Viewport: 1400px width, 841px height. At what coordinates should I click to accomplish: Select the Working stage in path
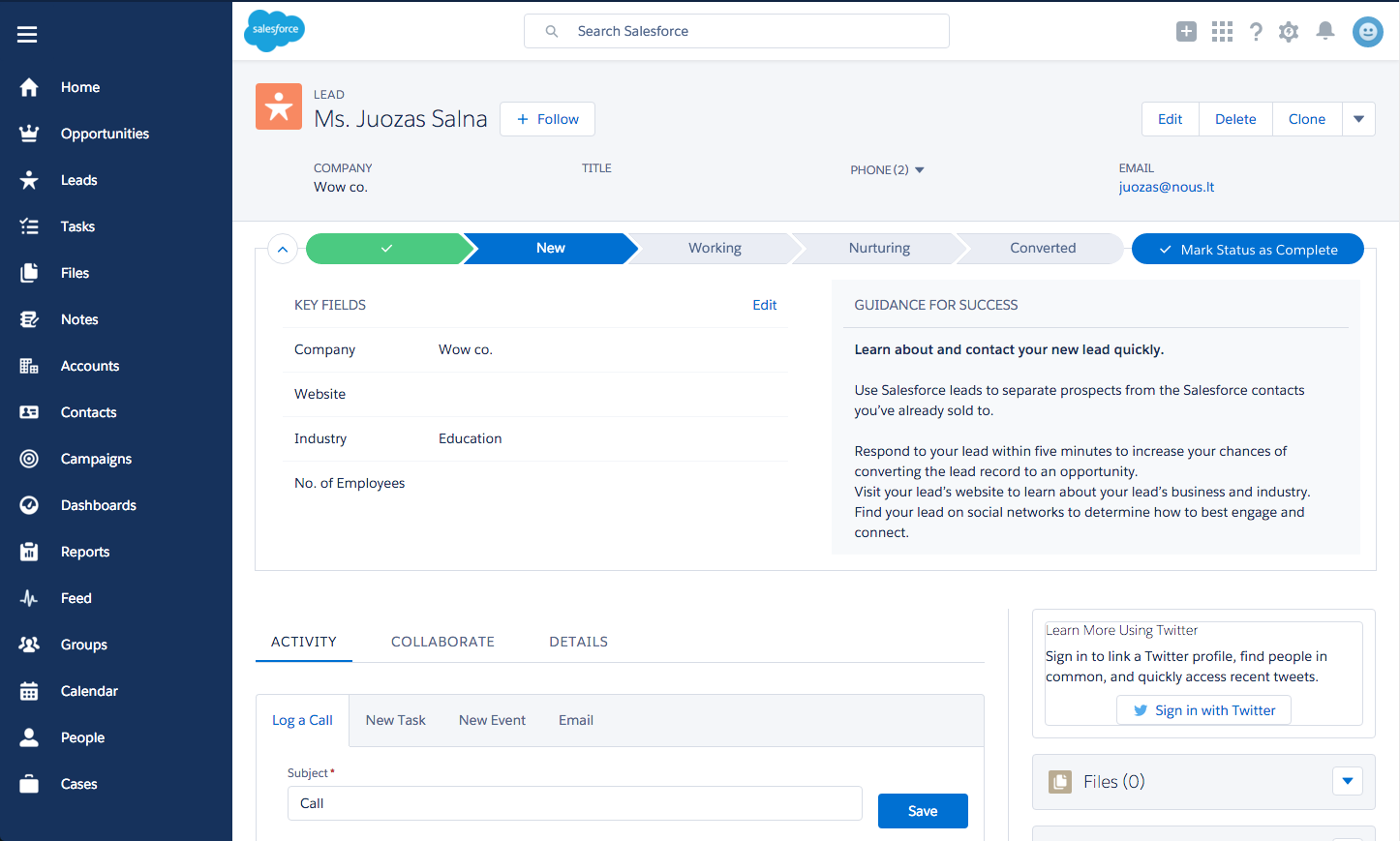click(715, 249)
